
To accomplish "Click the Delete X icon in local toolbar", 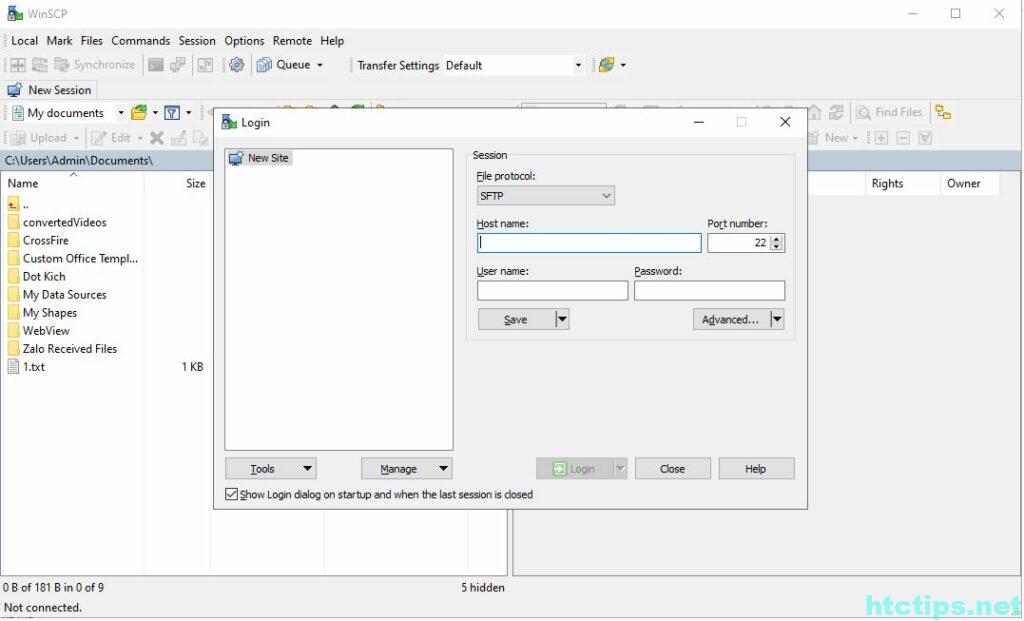I will pyautogui.click(x=157, y=138).
